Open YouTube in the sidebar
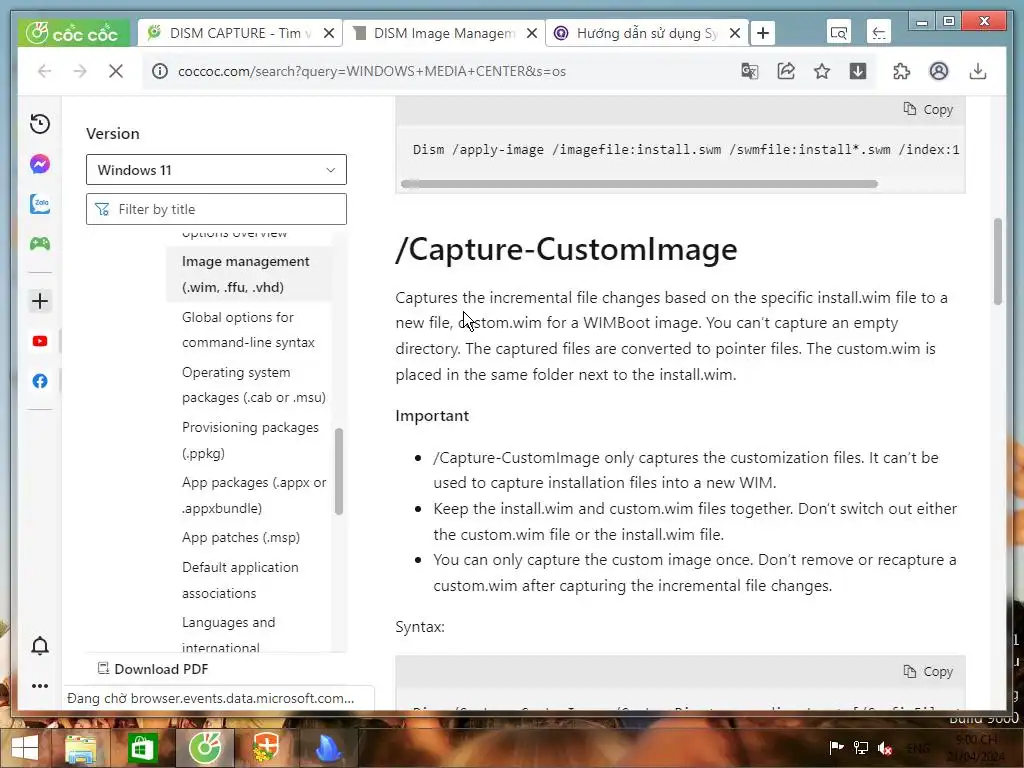The height and width of the screenshot is (768, 1024). [x=40, y=341]
